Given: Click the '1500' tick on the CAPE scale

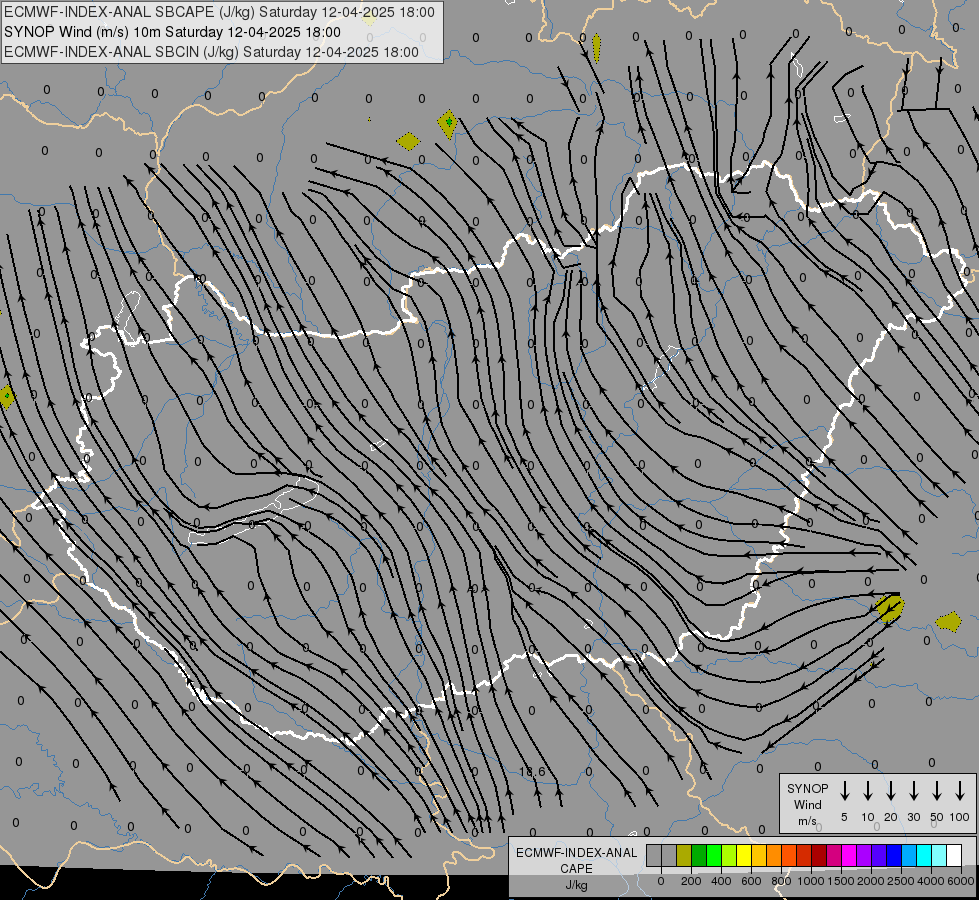Looking at the screenshot, I should click(x=841, y=881).
